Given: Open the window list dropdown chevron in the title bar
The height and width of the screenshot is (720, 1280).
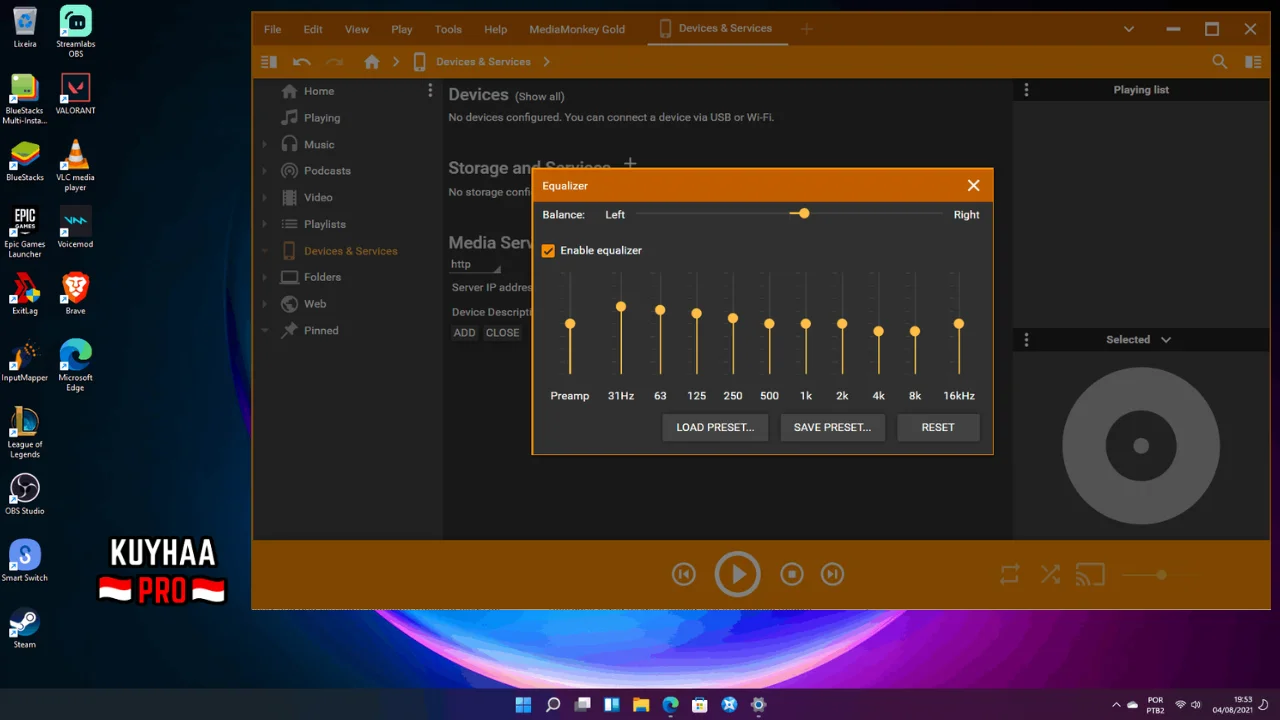Looking at the screenshot, I should click(1129, 29).
